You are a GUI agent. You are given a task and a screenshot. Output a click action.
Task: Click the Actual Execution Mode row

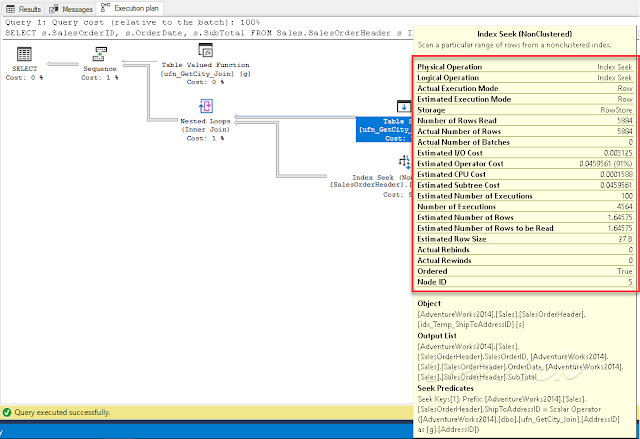[524, 89]
